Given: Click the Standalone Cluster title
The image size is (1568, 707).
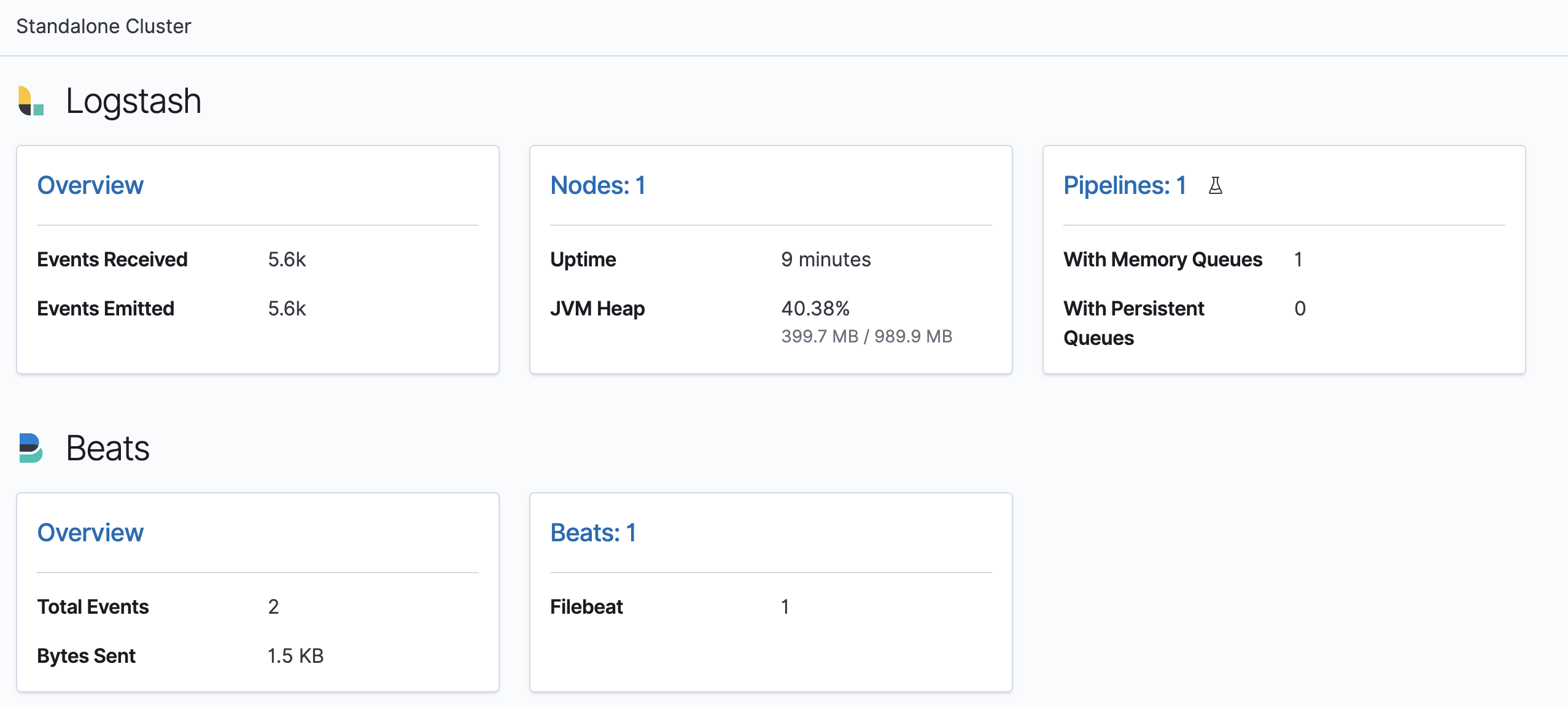Looking at the screenshot, I should point(104,26).
